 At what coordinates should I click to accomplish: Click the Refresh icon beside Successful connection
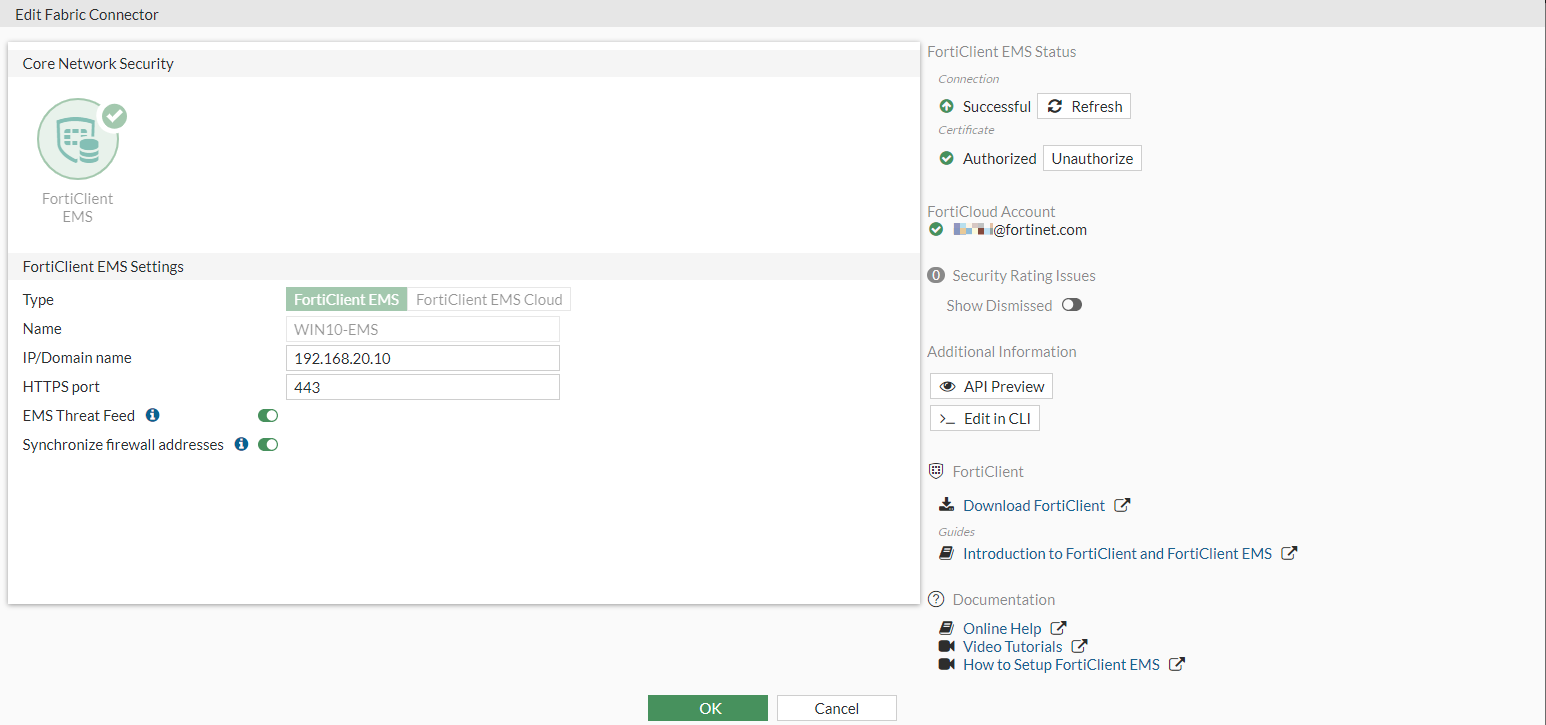click(x=1054, y=106)
